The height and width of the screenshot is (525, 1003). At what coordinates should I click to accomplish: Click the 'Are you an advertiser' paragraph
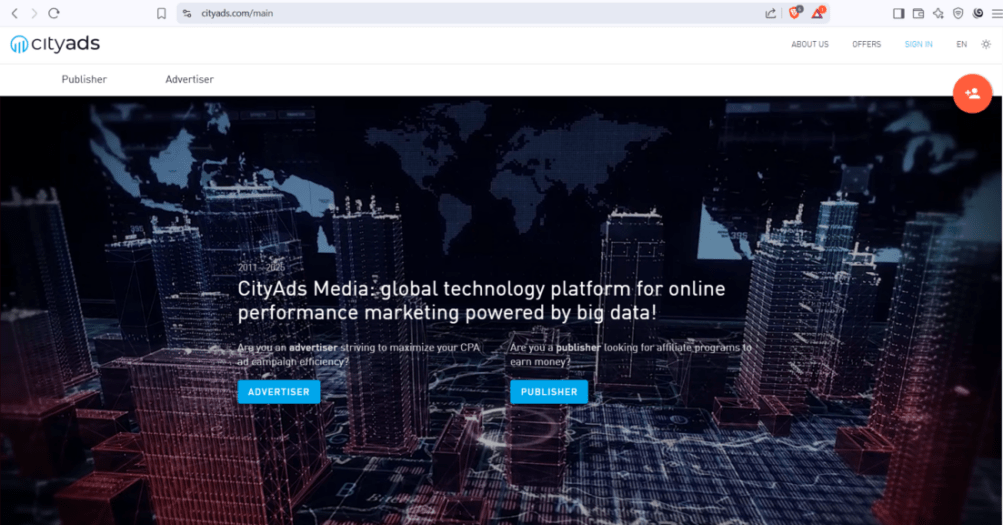point(358,354)
